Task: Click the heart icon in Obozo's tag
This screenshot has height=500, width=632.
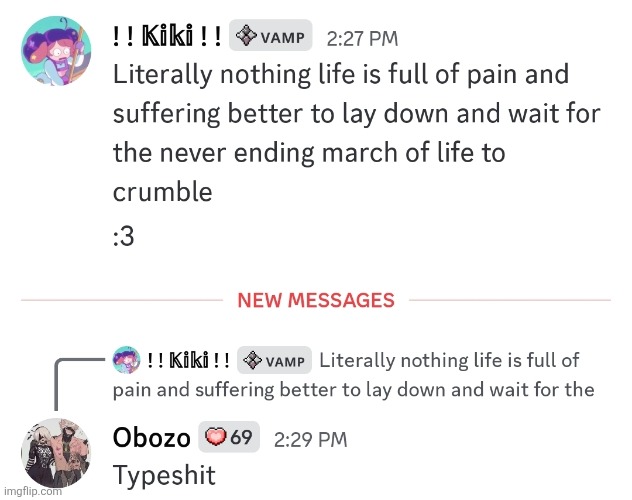Action: [216, 437]
